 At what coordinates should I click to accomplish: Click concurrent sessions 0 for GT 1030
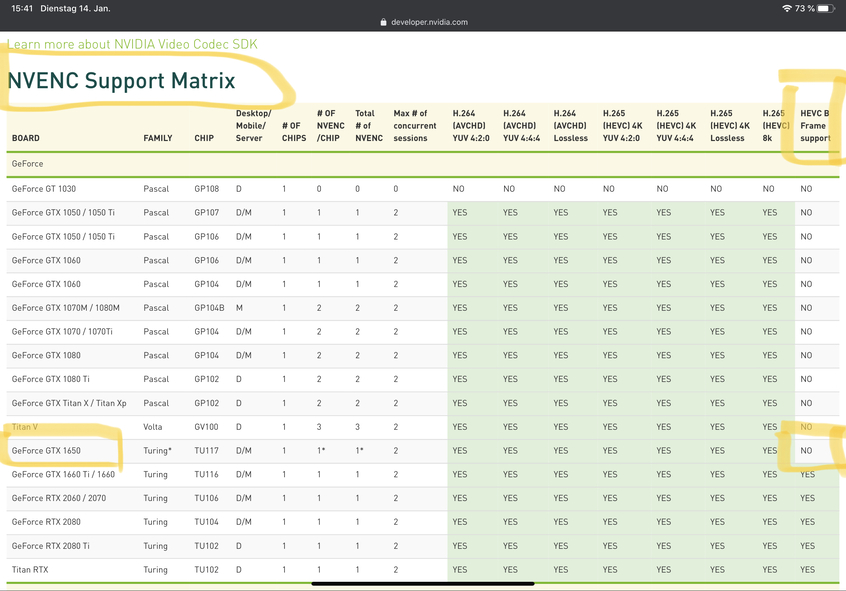(395, 189)
